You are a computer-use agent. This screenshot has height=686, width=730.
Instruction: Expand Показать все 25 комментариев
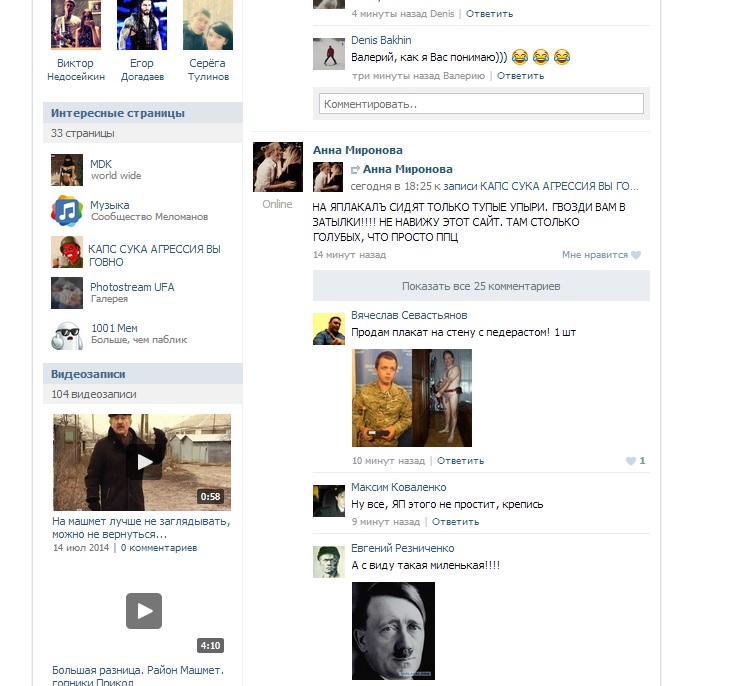pyautogui.click(x=481, y=286)
